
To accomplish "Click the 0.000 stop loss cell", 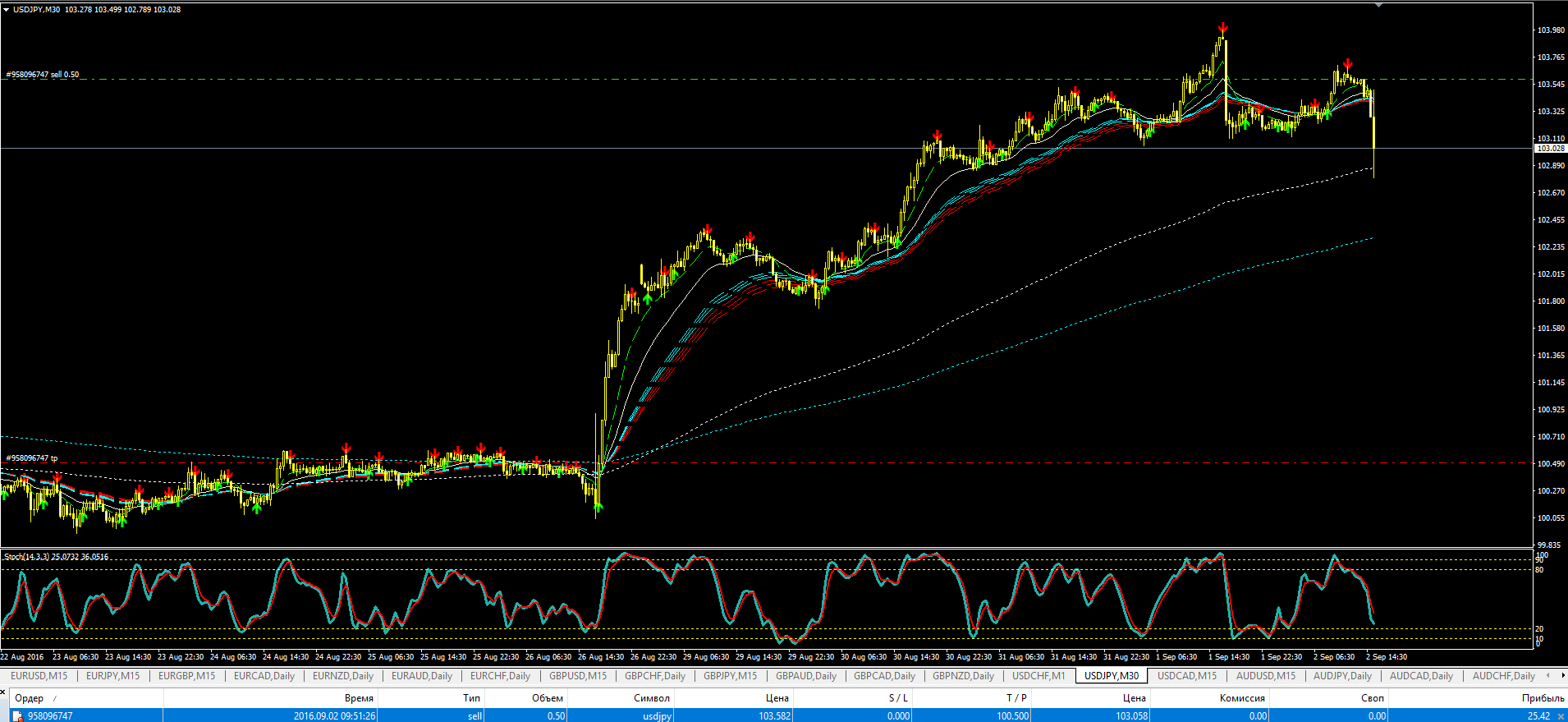I will click(x=898, y=716).
